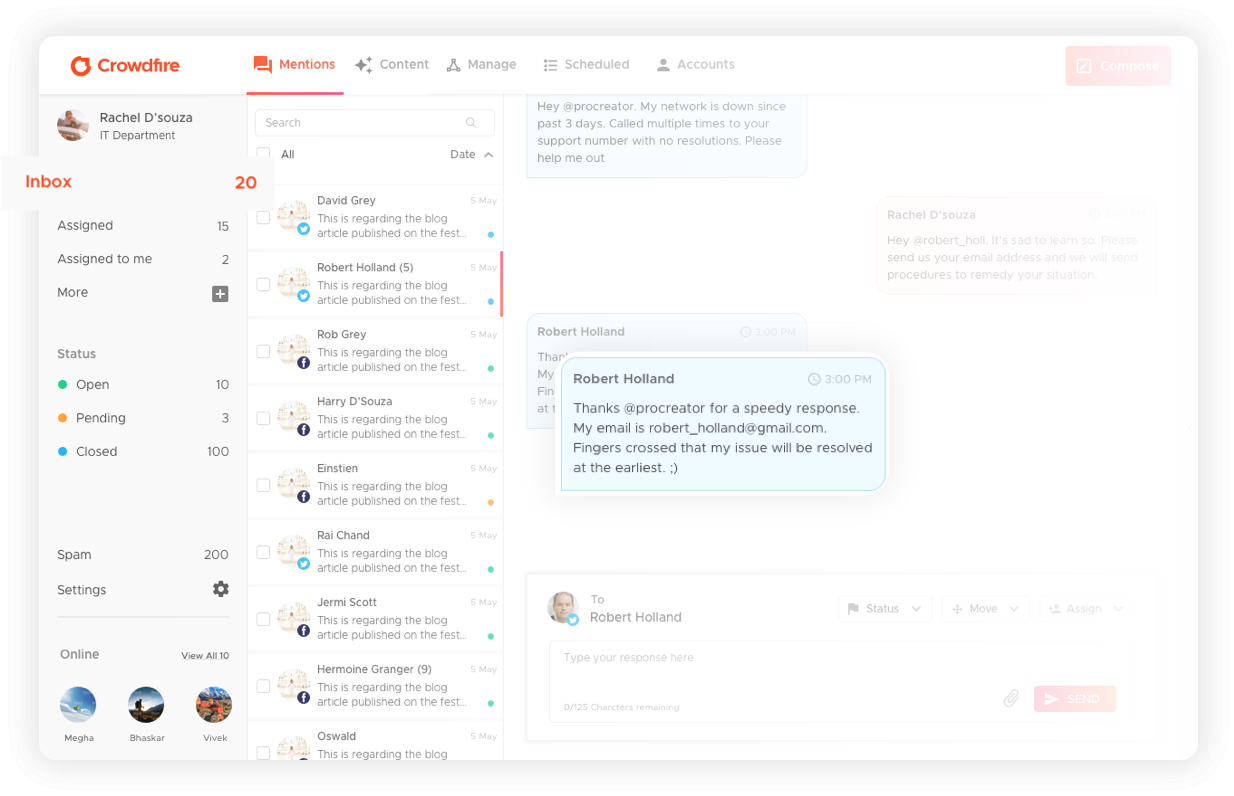
Task: Open the Oswald conversation
Action: pyautogui.click(x=375, y=741)
